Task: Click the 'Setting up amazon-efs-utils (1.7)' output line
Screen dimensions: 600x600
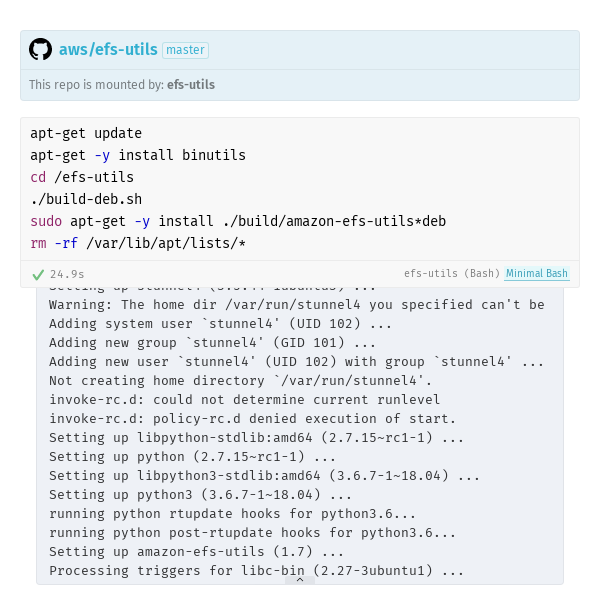Action: pos(196,551)
